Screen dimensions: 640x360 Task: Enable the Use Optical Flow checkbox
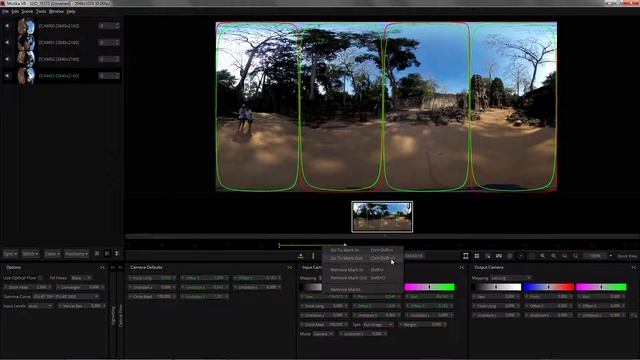pyautogui.click(x=40, y=278)
